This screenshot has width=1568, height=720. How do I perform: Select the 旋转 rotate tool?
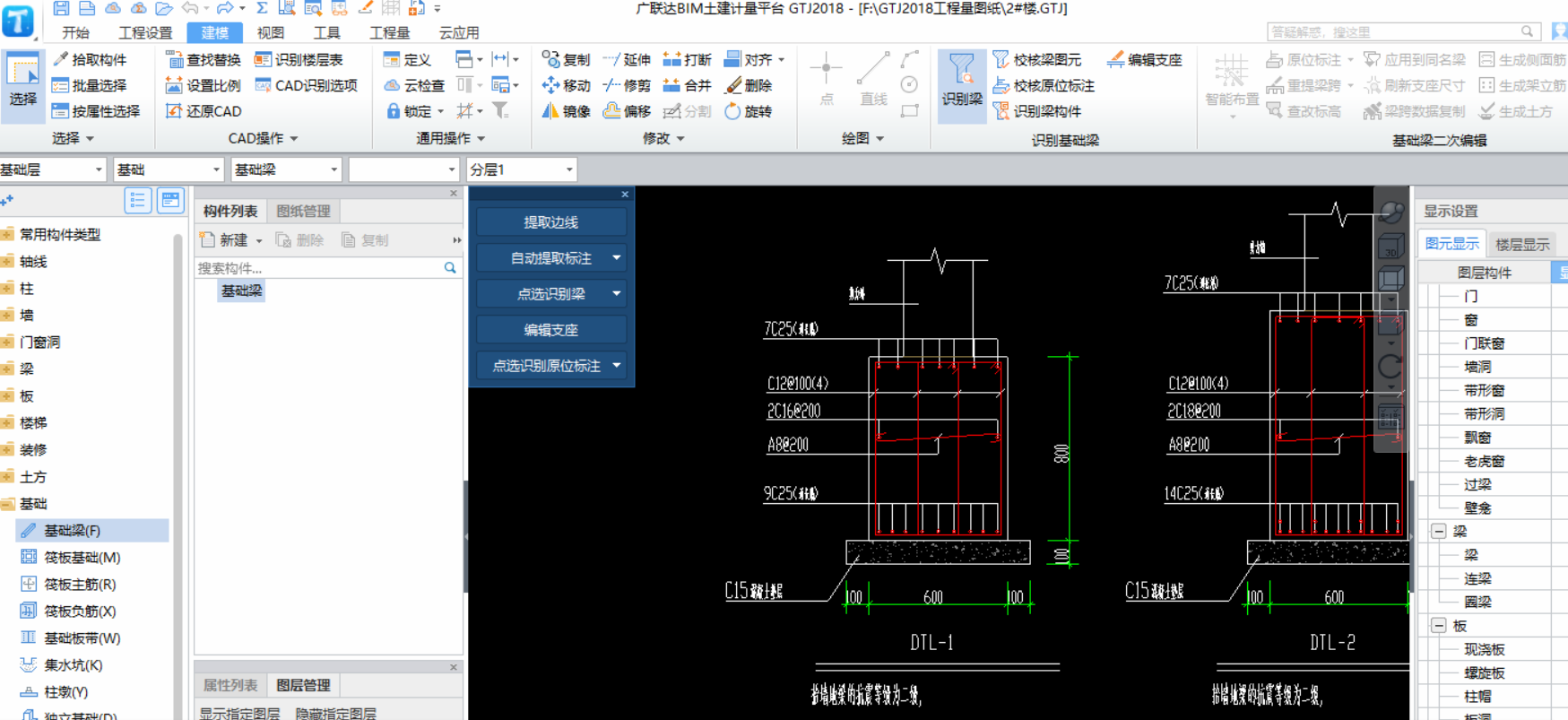(x=748, y=111)
